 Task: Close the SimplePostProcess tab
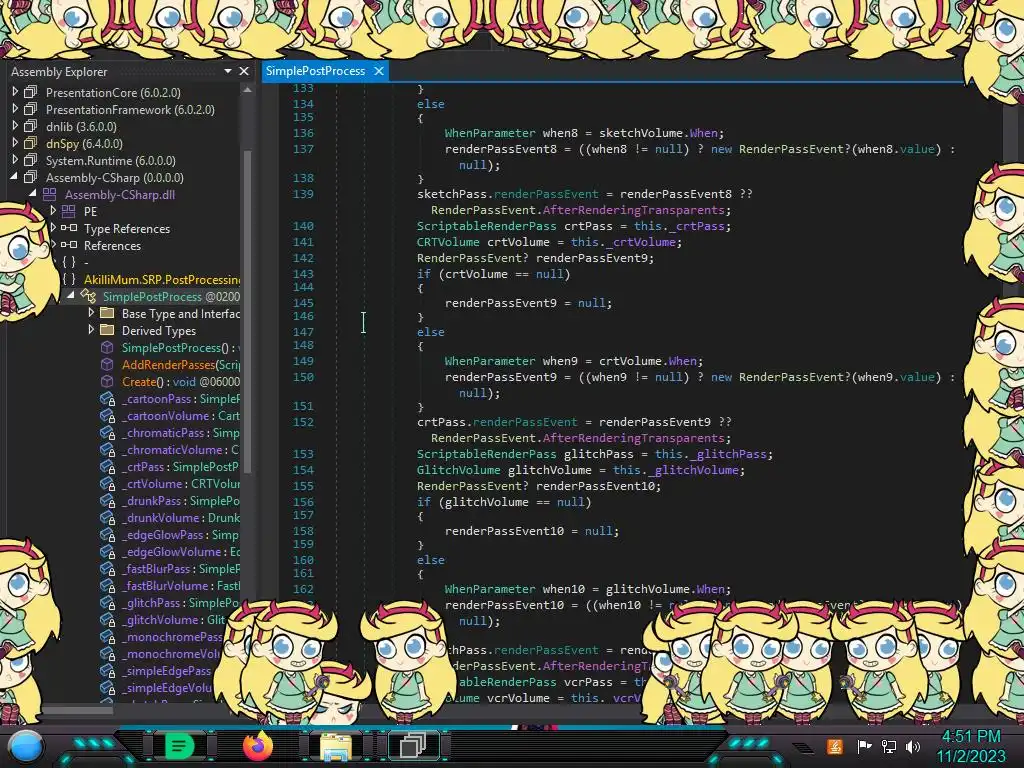(x=379, y=71)
